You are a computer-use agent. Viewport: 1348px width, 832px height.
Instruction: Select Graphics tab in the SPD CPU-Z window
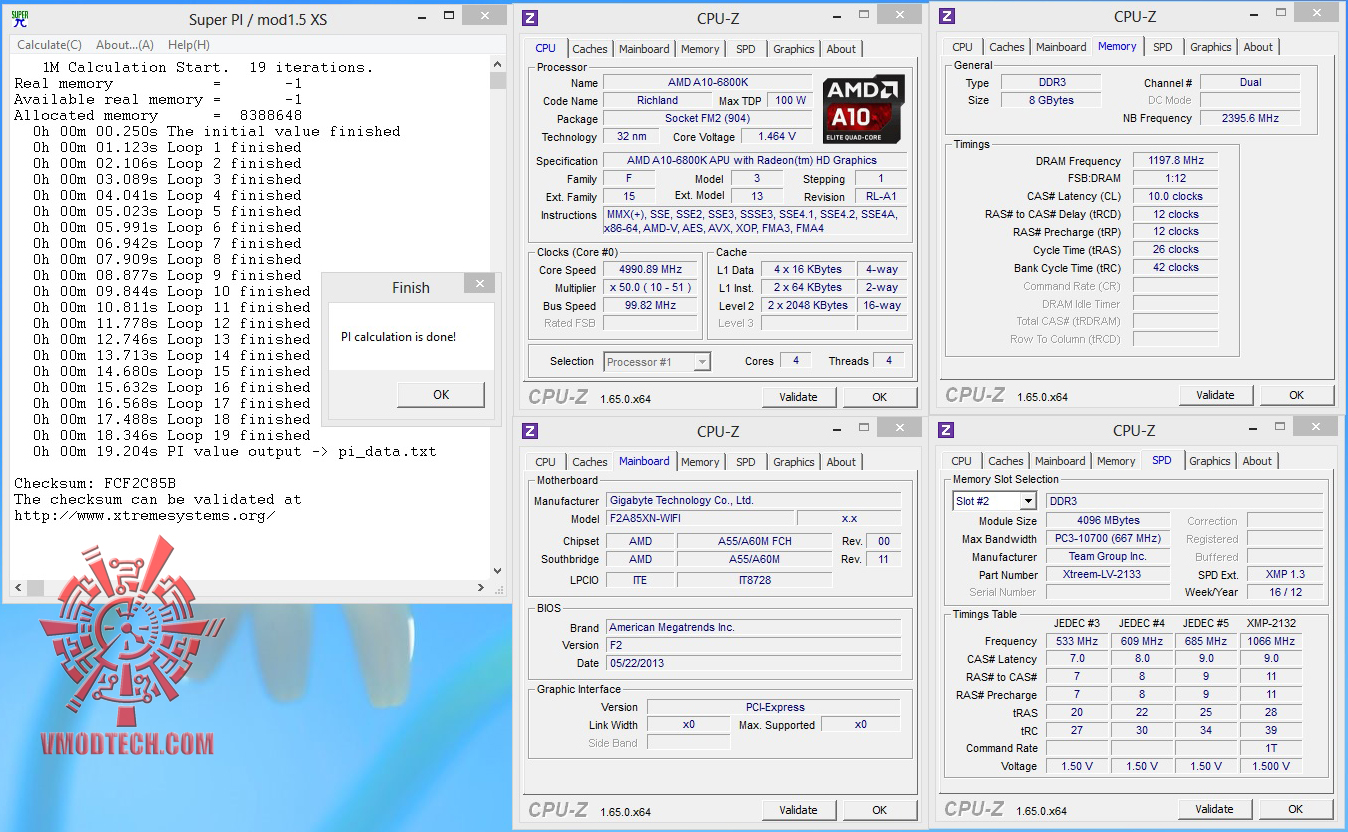1210,461
